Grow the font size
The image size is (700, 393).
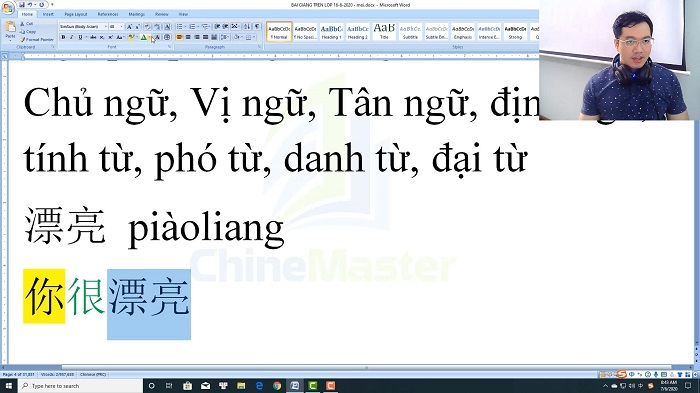129,27
